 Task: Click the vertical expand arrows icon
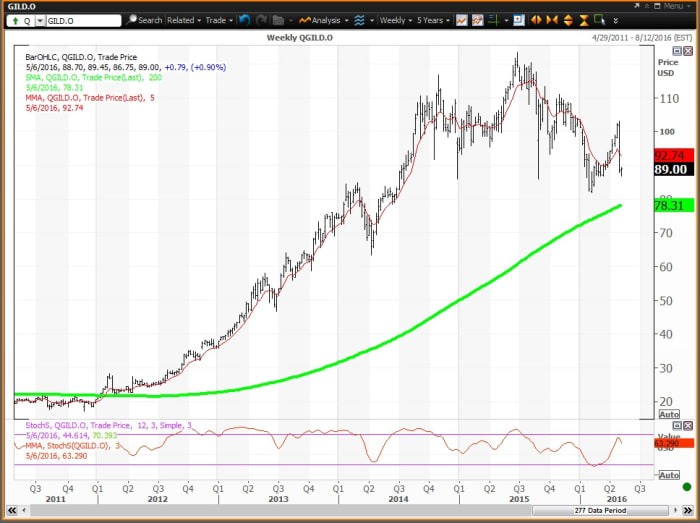[567, 20]
